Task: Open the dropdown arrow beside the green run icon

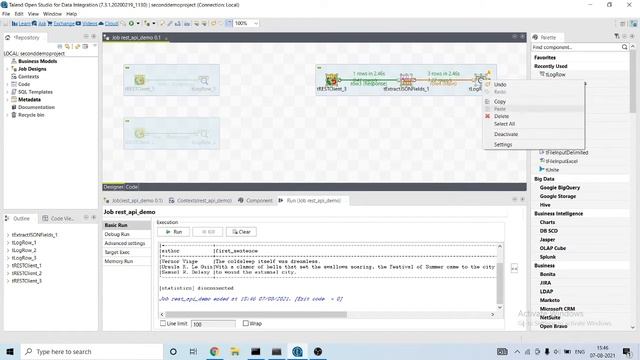Action: [x=138, y=24]
